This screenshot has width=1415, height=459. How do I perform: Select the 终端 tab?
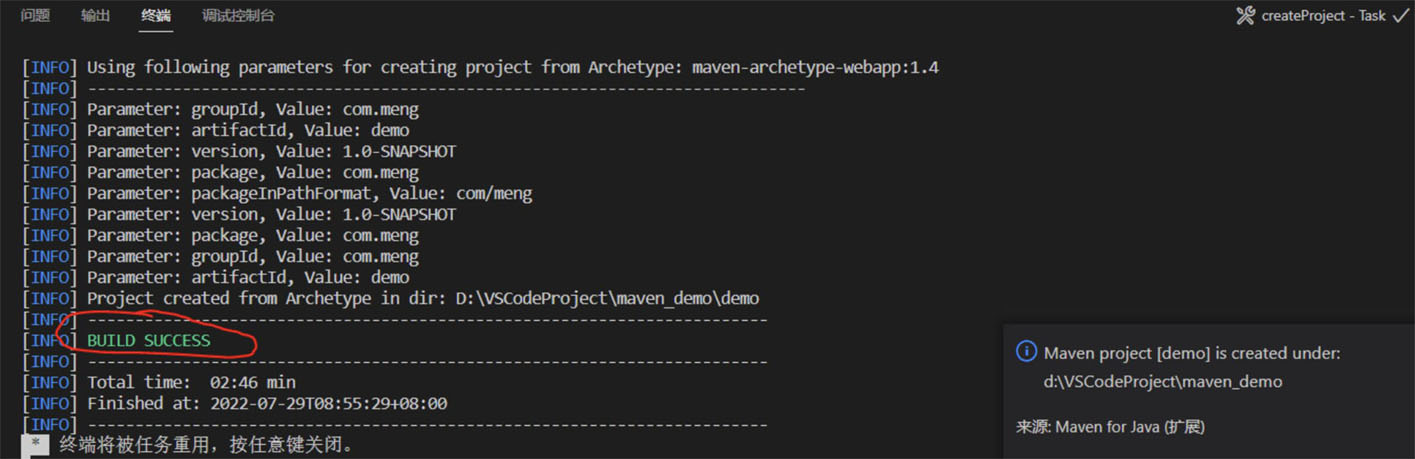(156, 15)
